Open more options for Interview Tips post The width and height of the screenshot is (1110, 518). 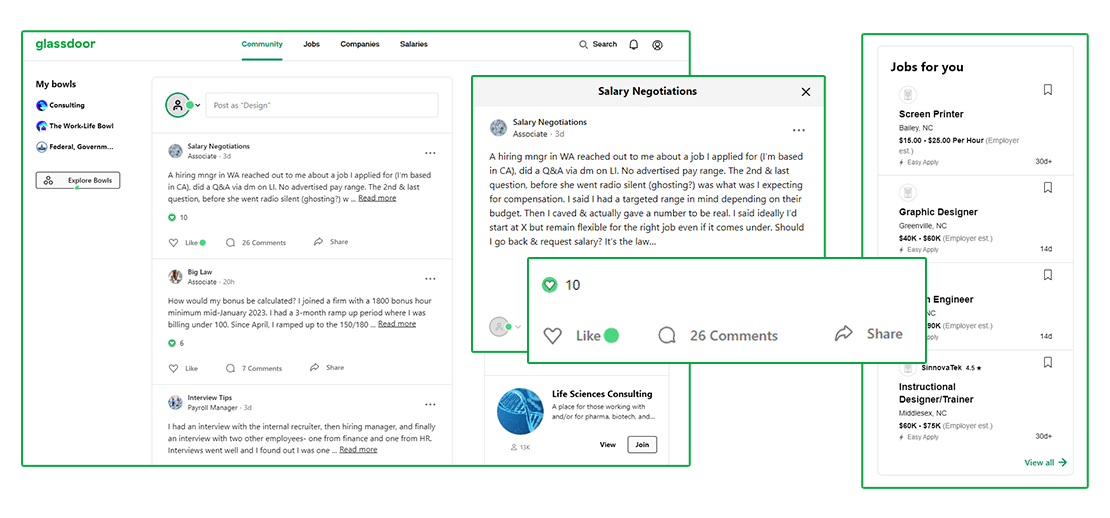point(430,404)
